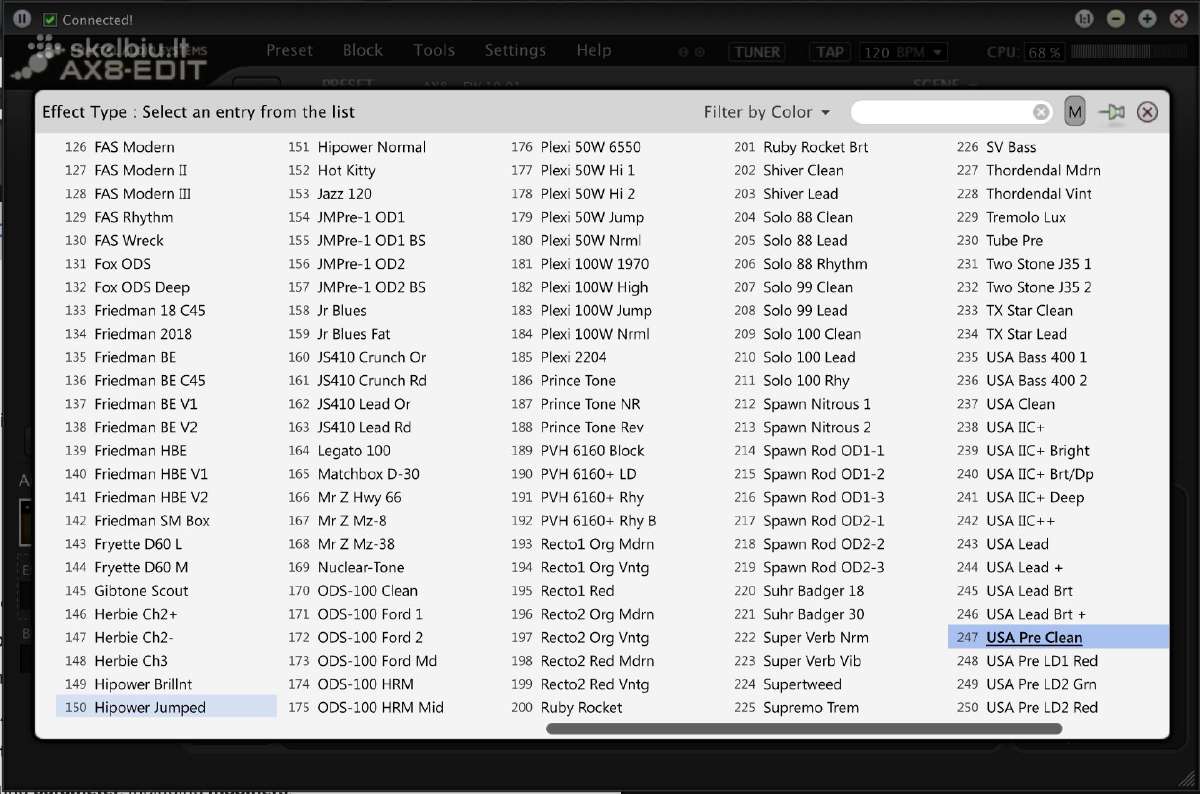Clear the search field with its X icon
1200x794 pixels.
(1041, 112)
